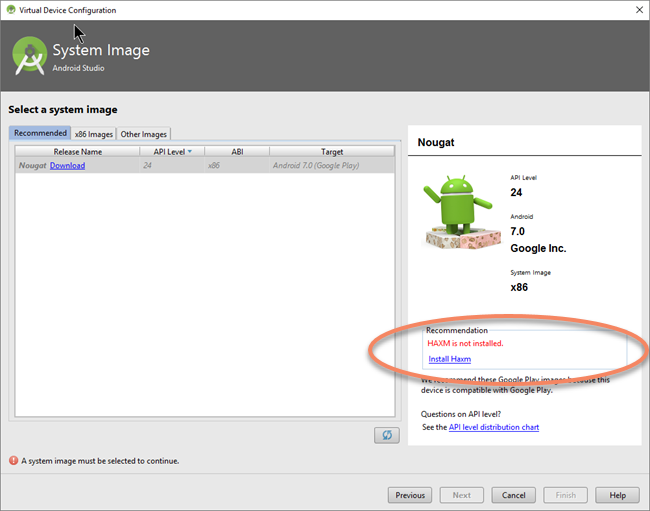This screenshot has height=511, width=650.
Task: Open the Other Images tab
Action: 143,134
